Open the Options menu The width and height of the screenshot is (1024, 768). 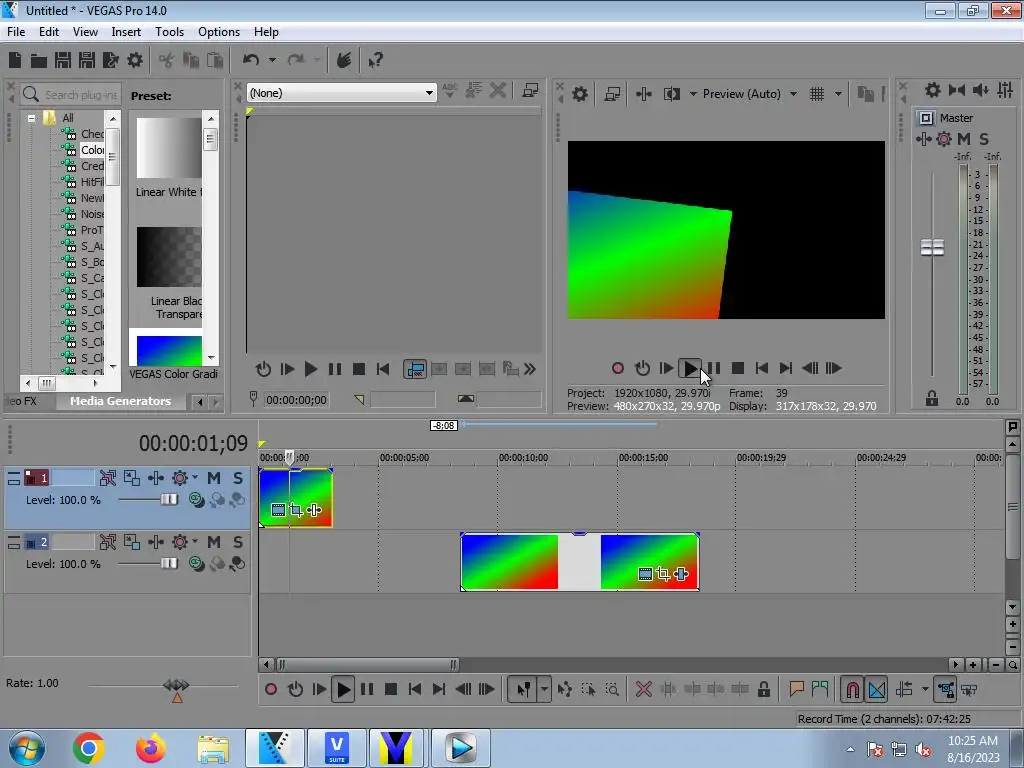(x=219, y=32)
